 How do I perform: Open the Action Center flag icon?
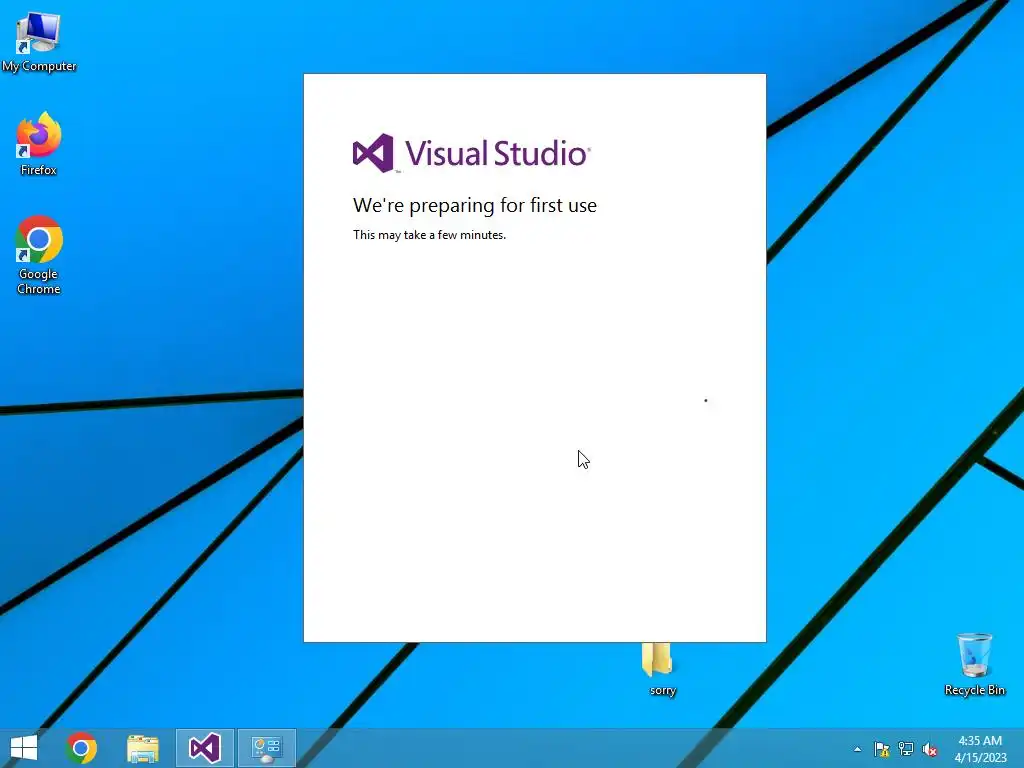coord(882,749)
